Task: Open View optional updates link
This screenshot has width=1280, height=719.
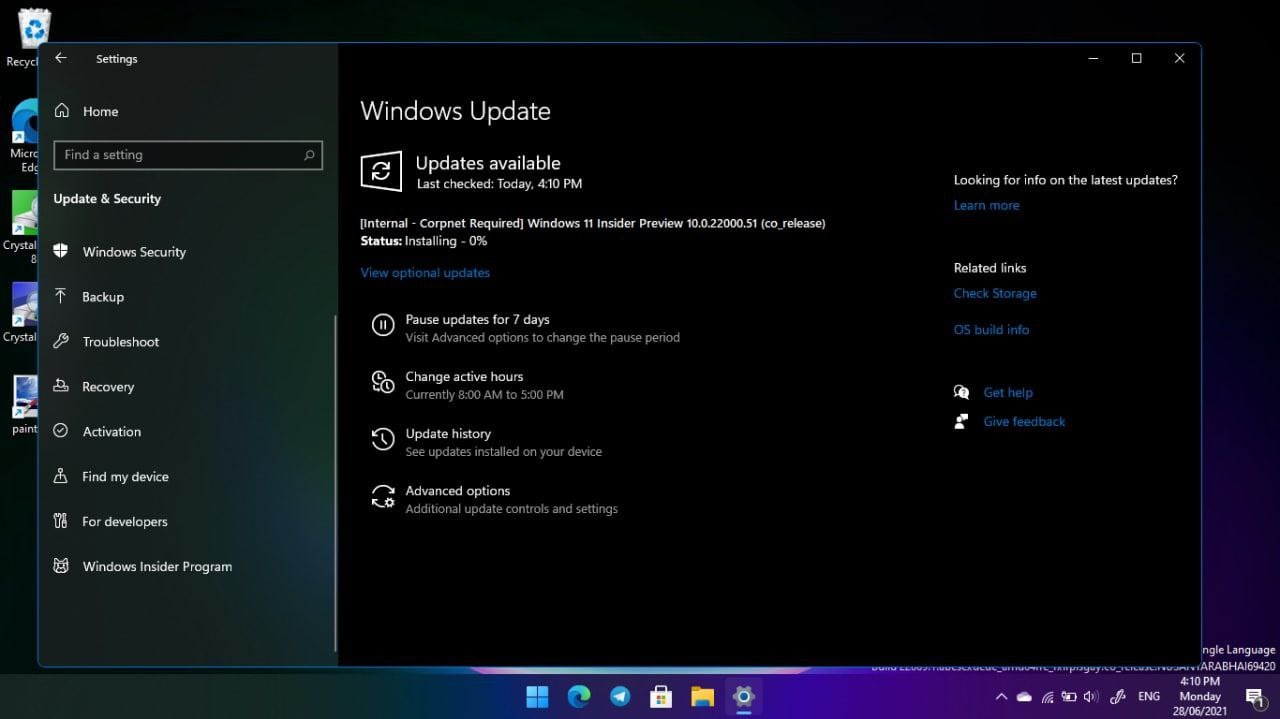Action: click(425, 273)
